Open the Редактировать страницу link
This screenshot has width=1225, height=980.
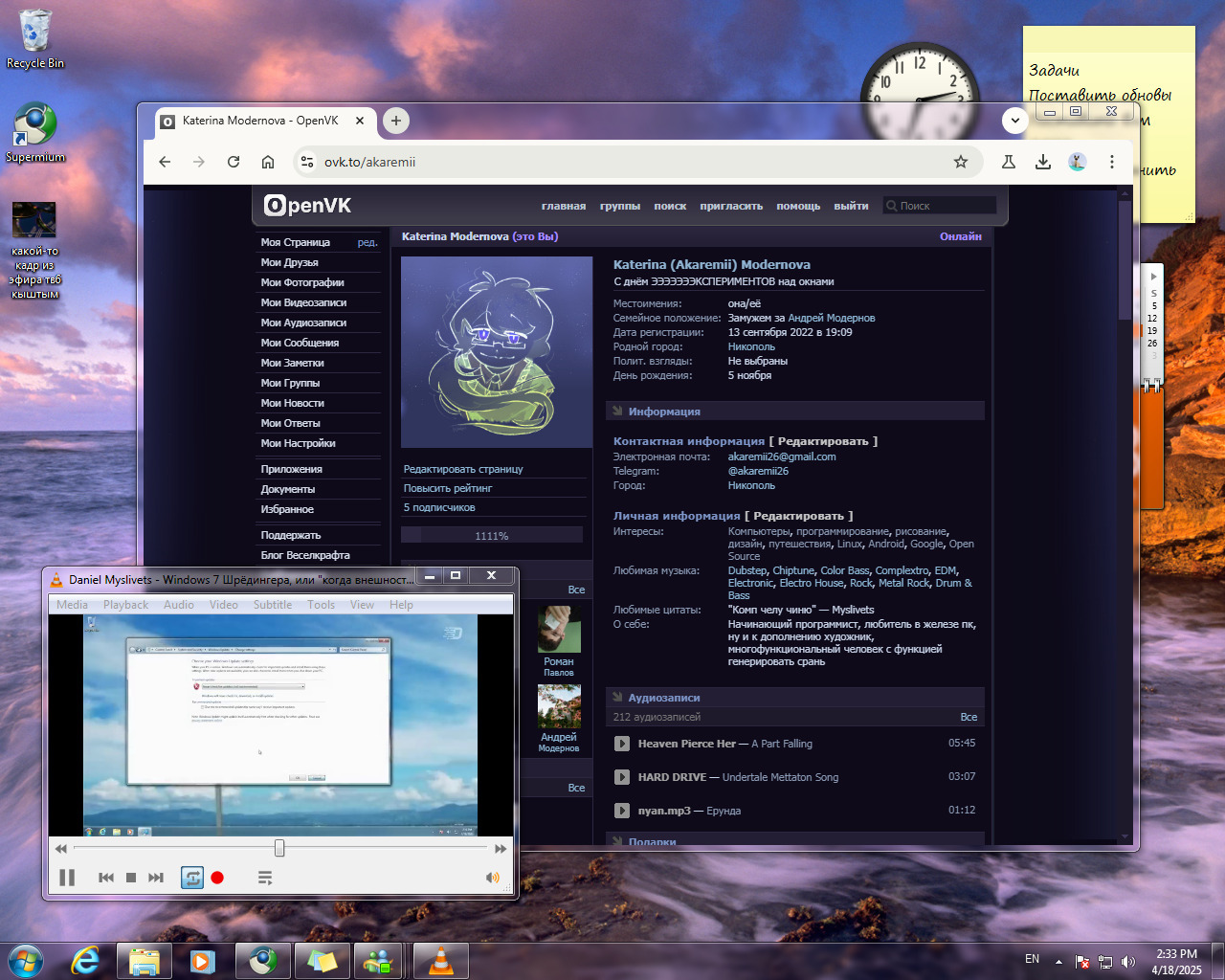pyautogui.click(x=463, y=469)
